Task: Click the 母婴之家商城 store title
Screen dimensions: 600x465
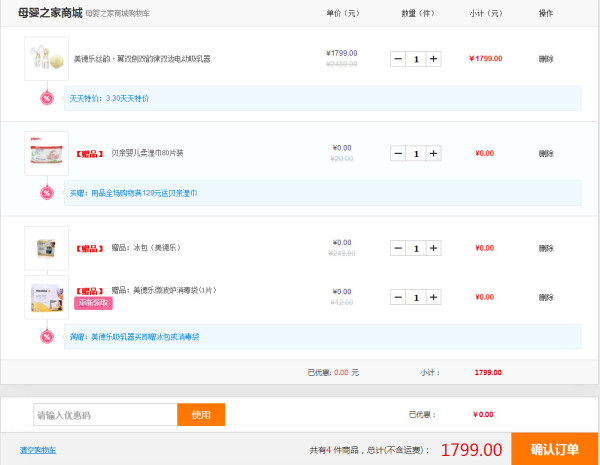Action: pos(50,13)
